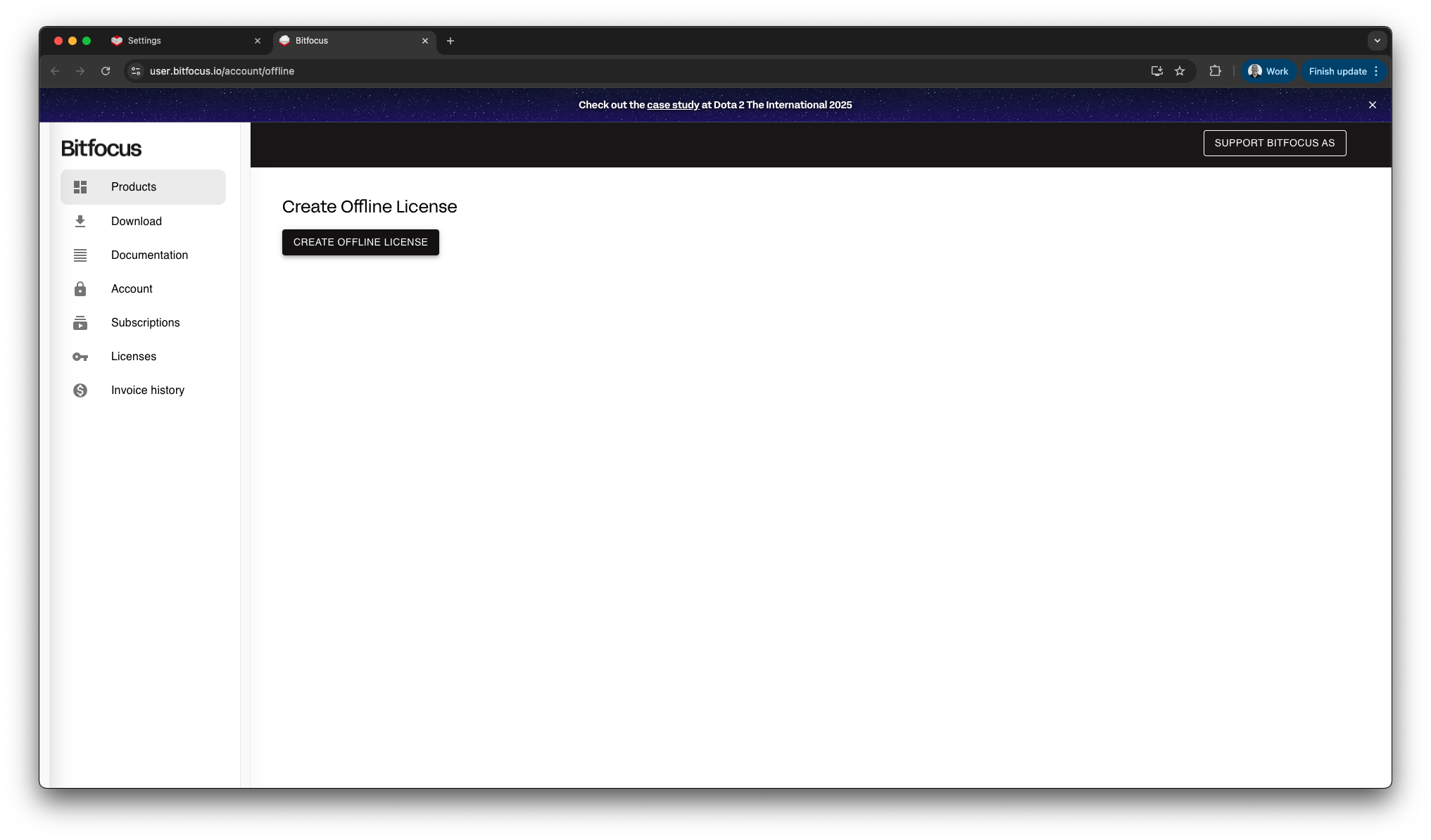This screenshot has height=840, width=1431.
Task: Click the Support Bitfocus AS button
Action: [1275, 143]
